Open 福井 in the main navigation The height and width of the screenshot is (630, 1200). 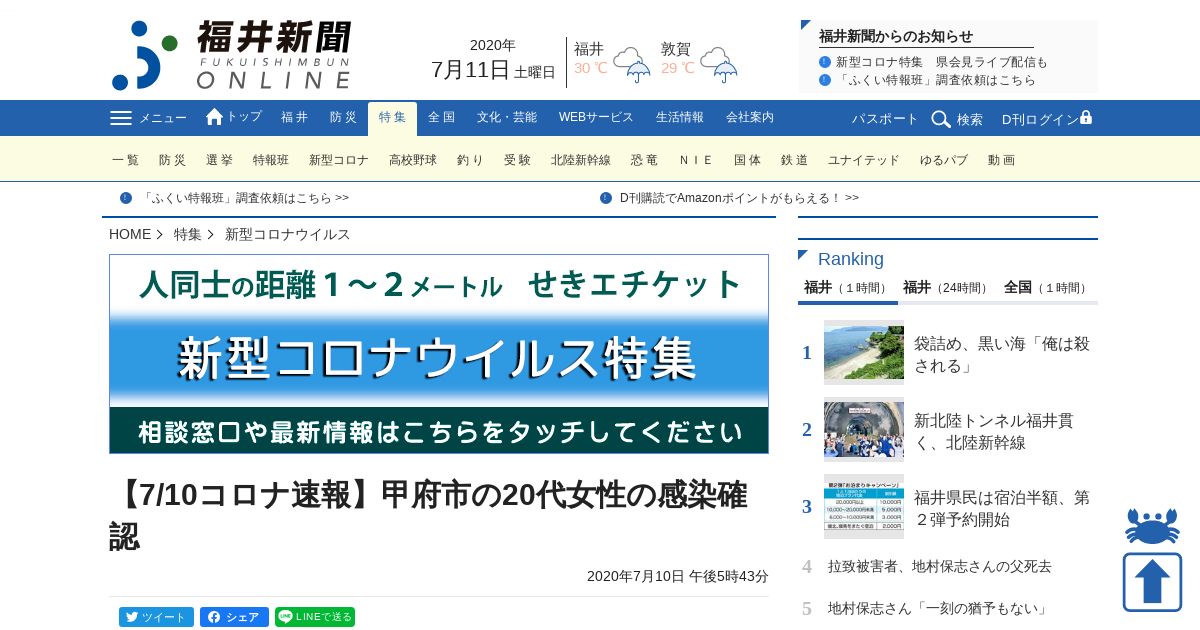(x=295, y=118)
